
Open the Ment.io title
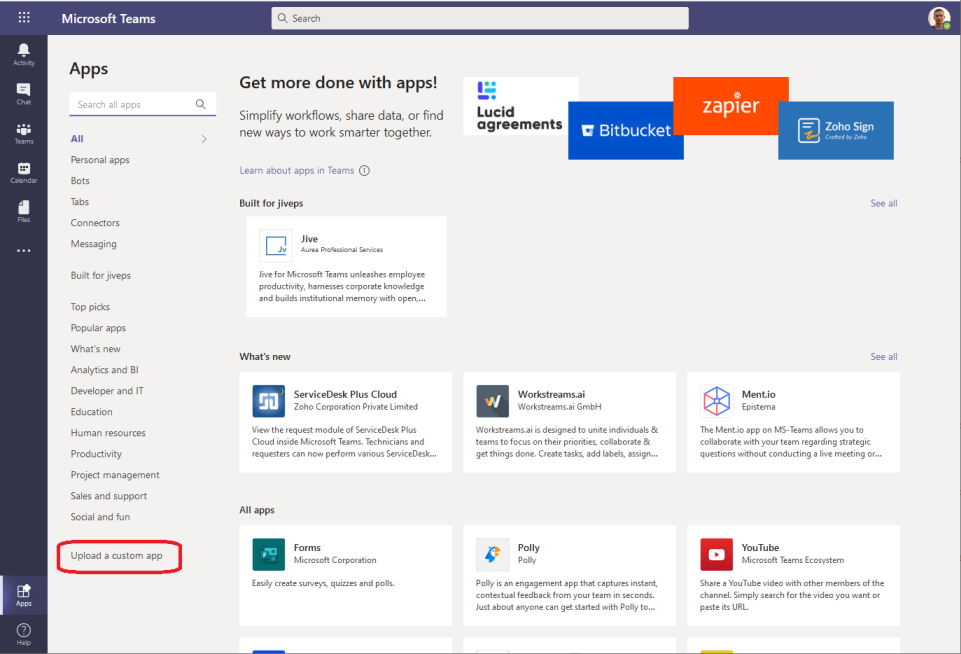coord(758,394)
